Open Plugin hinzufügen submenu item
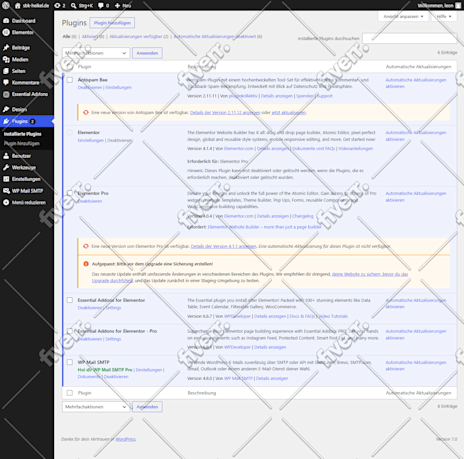Screen dimensions: 464x459 (x=22, y=143)
